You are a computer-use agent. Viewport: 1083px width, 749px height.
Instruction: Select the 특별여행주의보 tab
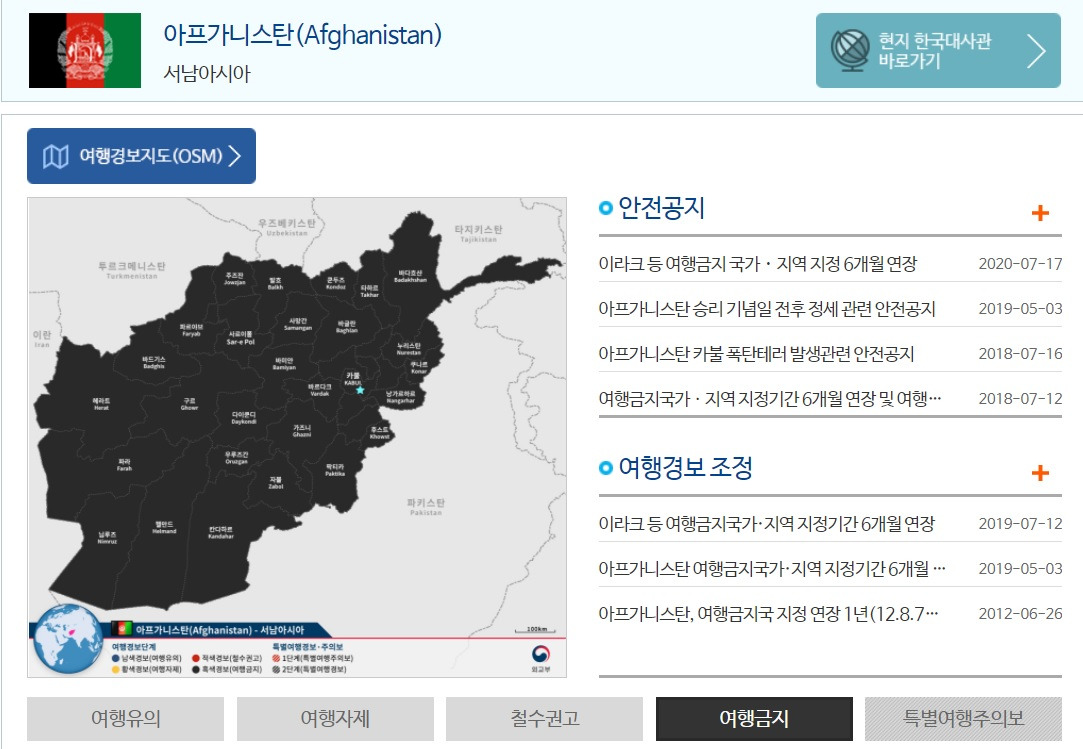click(963, 718)
